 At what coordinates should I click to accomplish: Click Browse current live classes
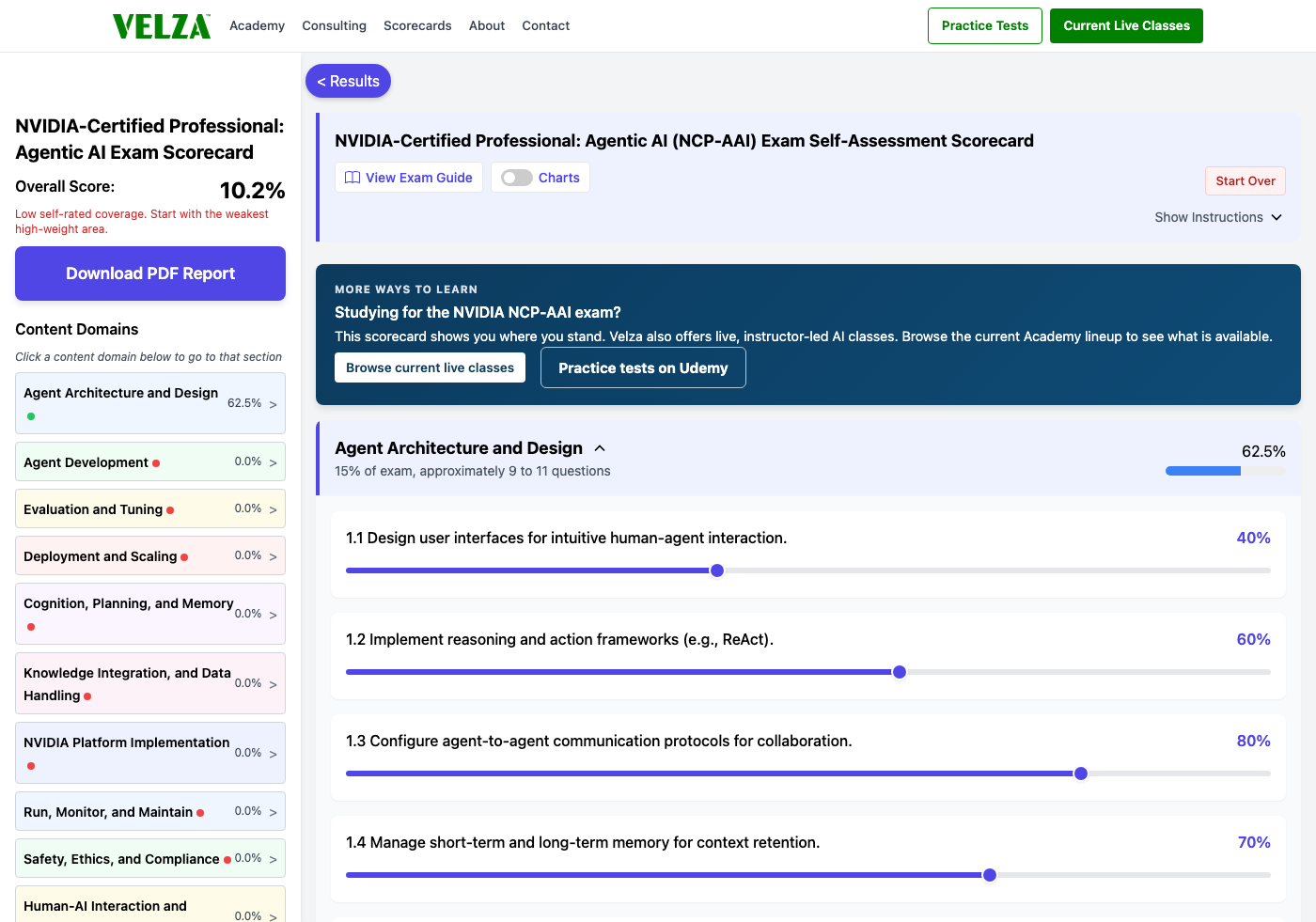[430, 367]
